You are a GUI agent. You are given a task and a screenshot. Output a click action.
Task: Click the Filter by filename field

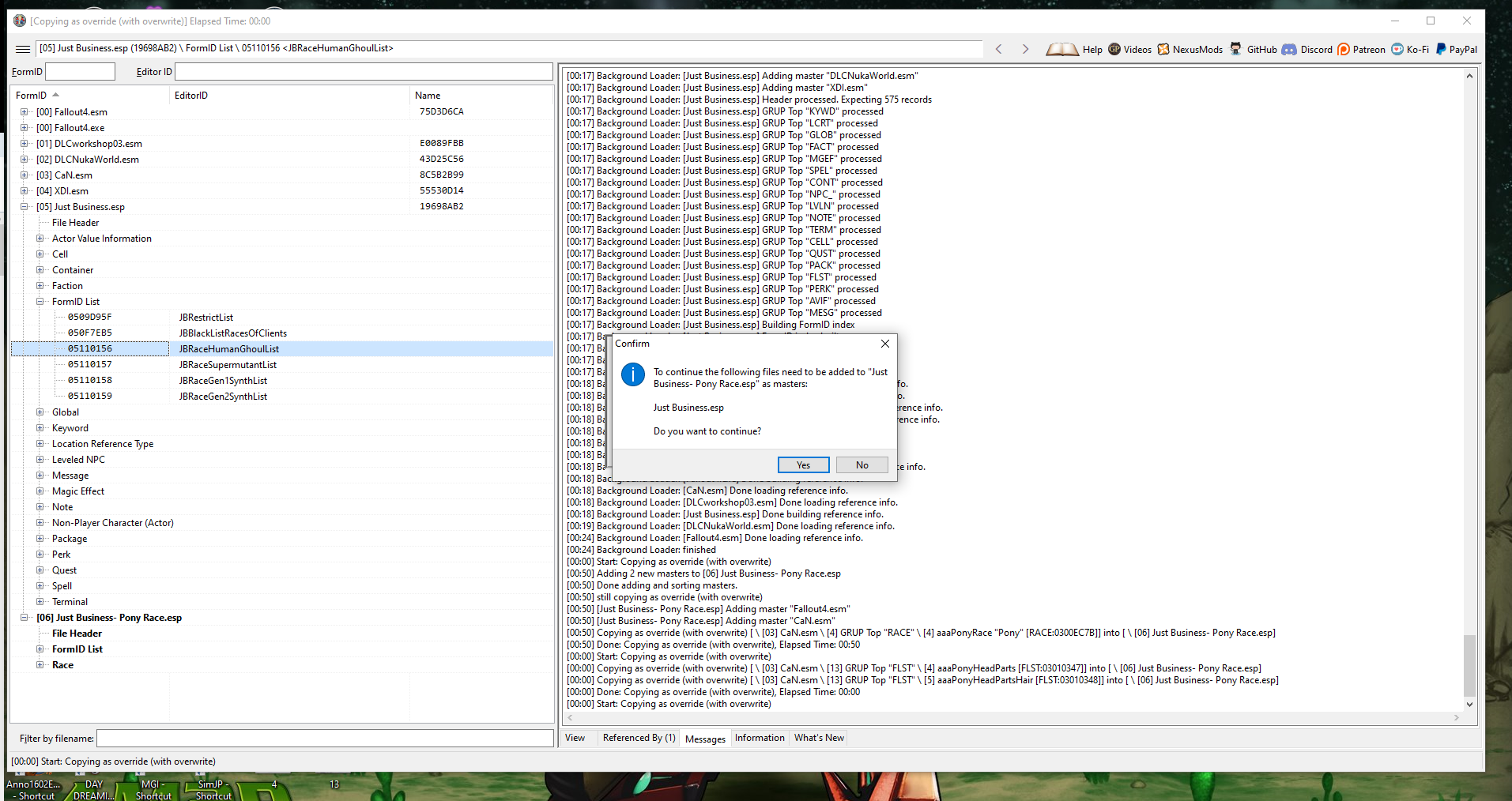pyautogui.click(x=325, y=739)
